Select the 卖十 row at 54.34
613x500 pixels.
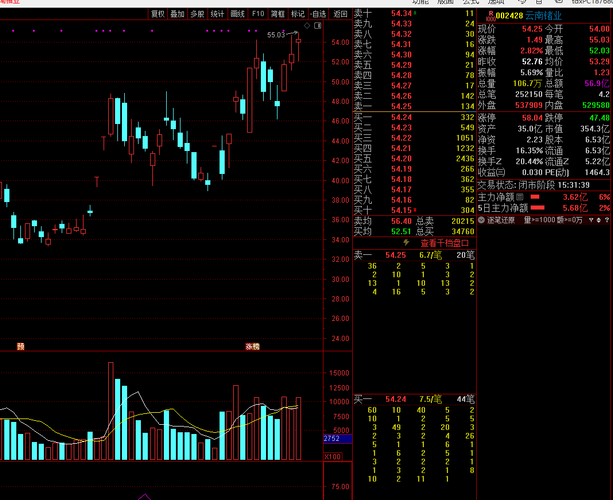tap(414, 14)
